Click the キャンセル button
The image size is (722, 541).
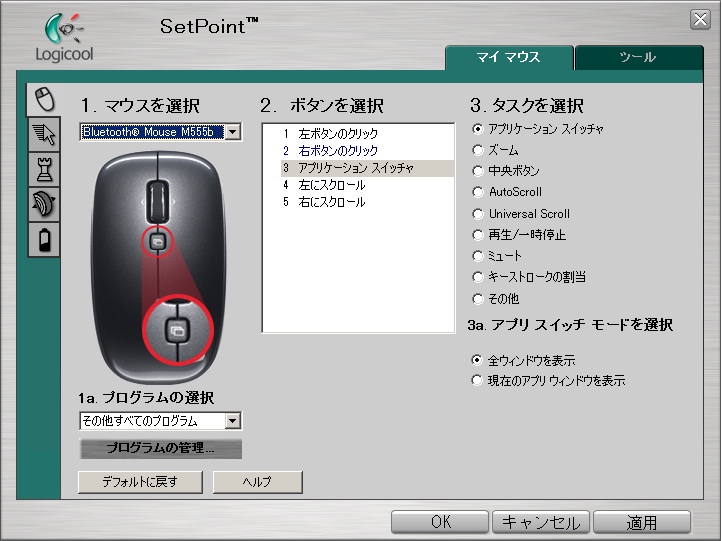click(541, 522)
